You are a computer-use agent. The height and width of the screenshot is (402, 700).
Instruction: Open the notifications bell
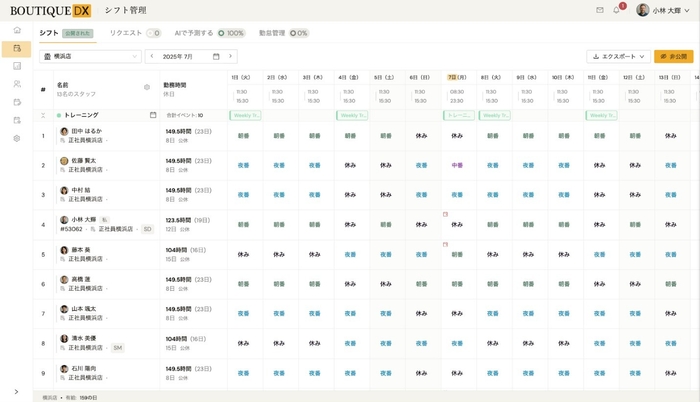pyautogui.click(x=617, y=10)
